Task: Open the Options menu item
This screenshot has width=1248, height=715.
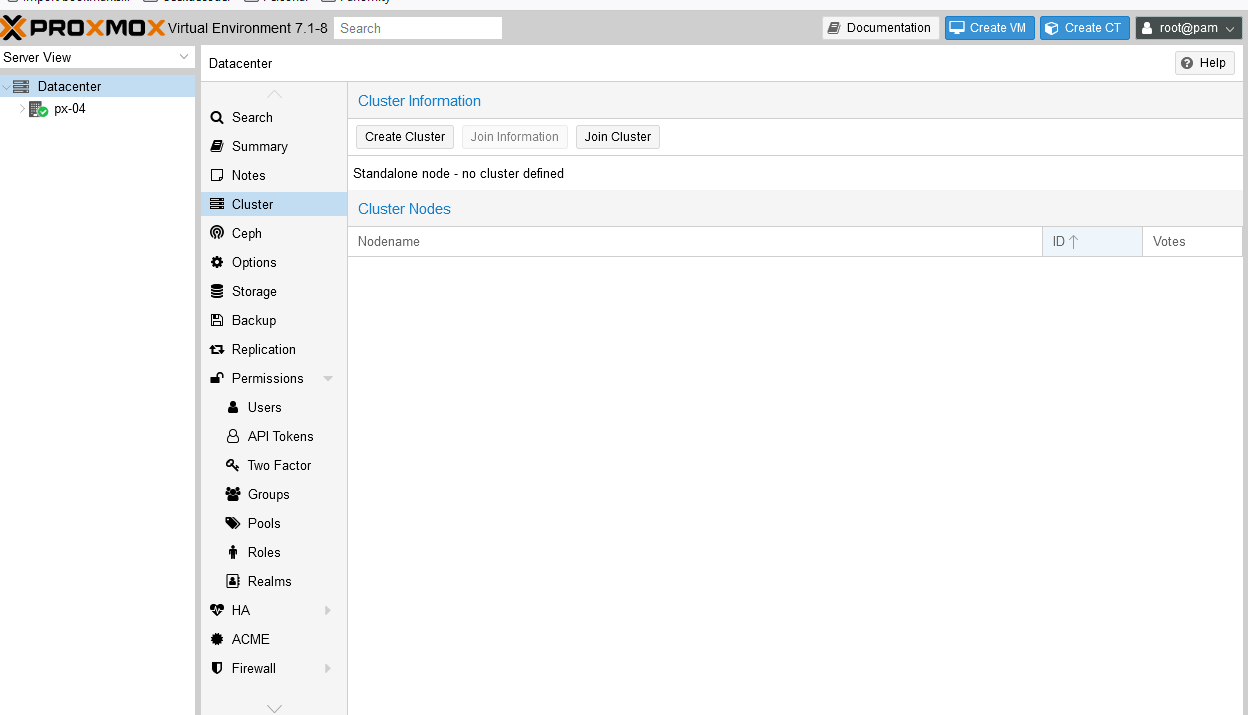Action: (x=254, y=262)
